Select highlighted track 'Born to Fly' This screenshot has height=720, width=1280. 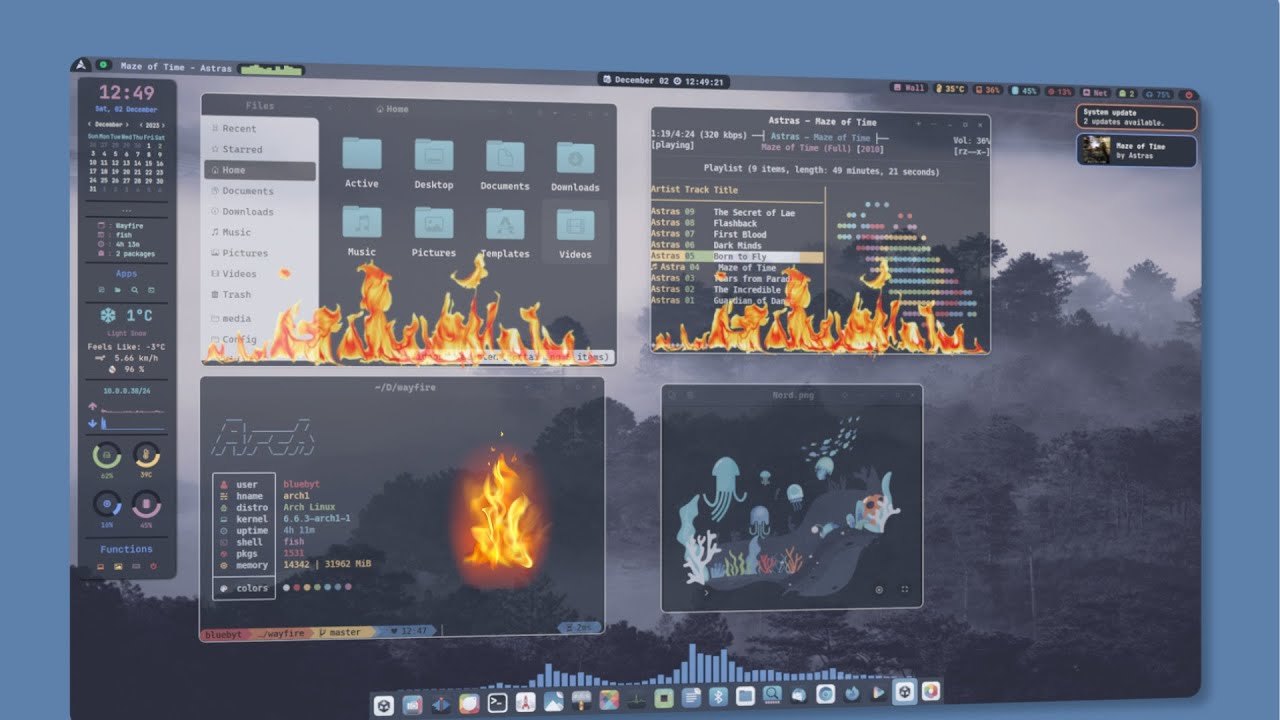[x=737, y=257]
